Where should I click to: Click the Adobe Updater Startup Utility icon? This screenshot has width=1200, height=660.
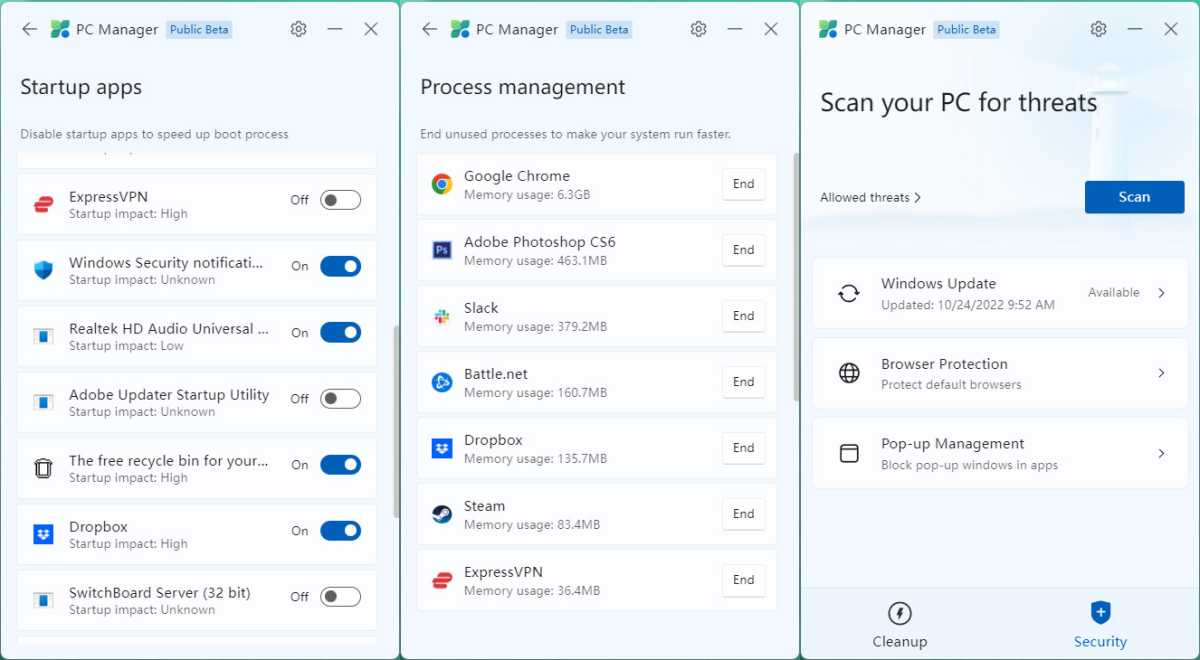click(x=43, y=402)
